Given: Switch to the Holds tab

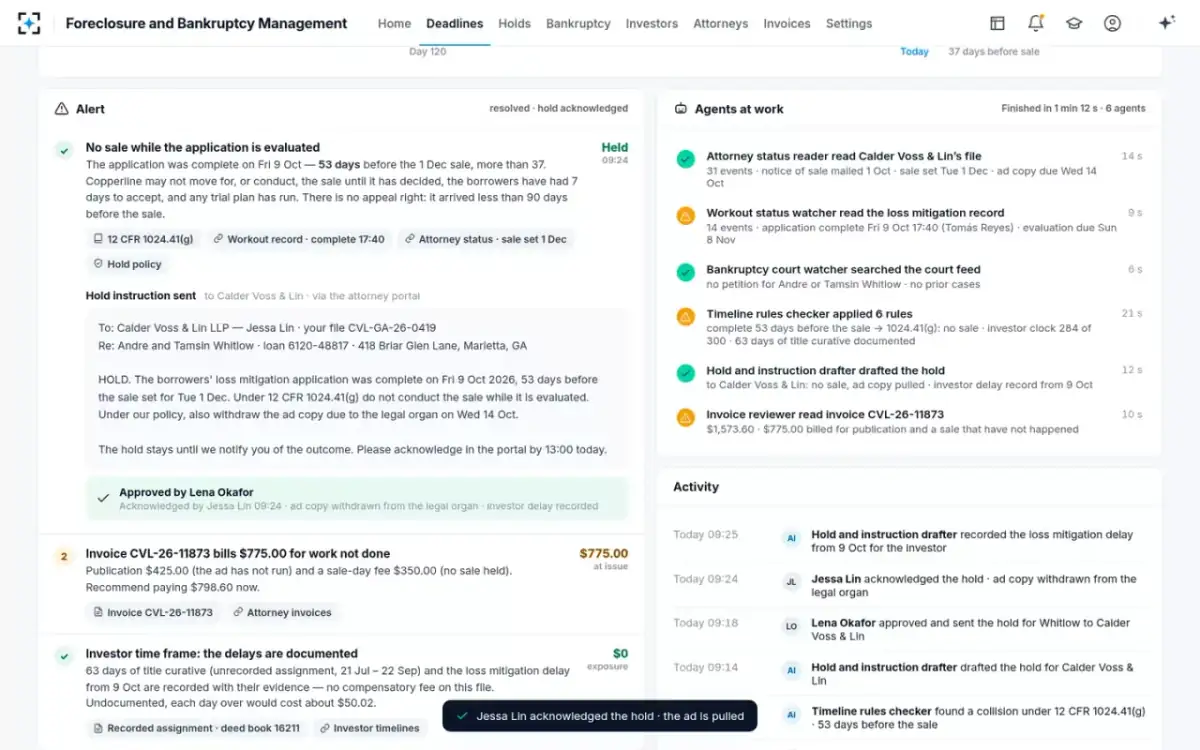Looking at the screenshot, I should [x=514, y=23].
